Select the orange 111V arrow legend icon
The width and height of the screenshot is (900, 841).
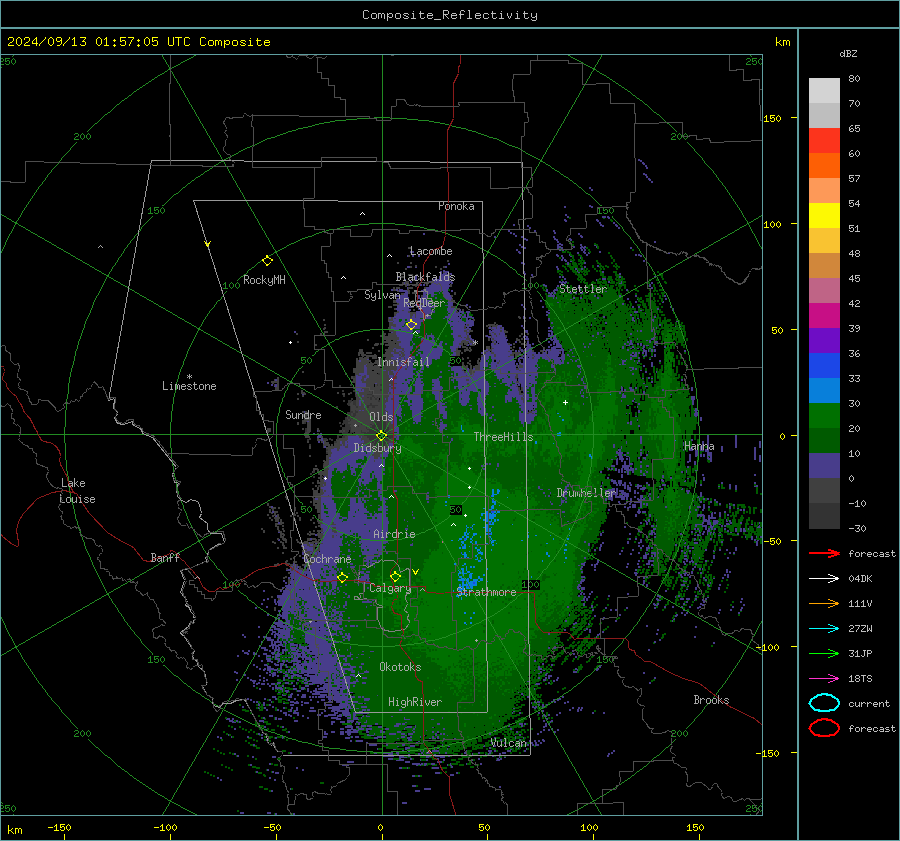[824, 603]
